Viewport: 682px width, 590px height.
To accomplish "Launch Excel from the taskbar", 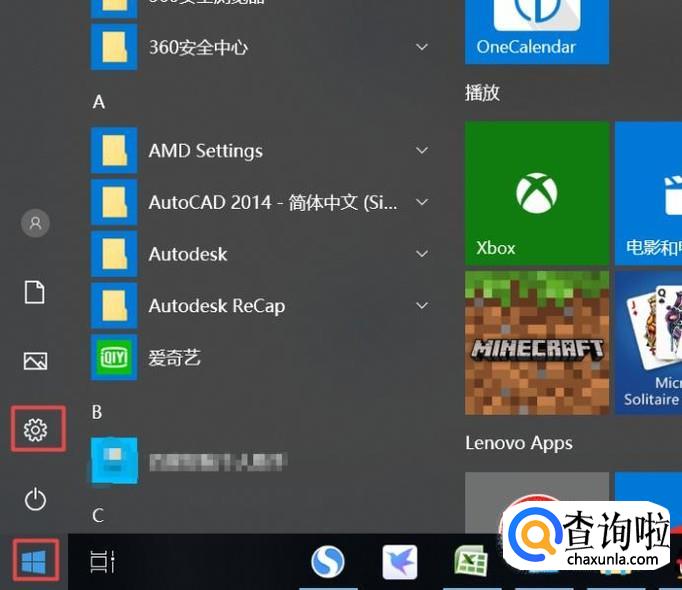I will coord(470,562).
